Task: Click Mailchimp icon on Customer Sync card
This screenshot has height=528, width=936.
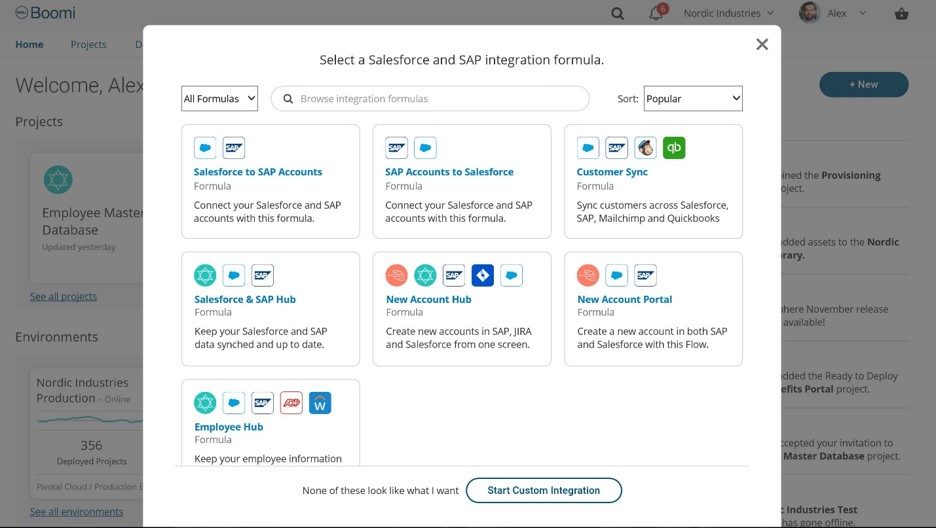Action: pyautogui.click(x=645, y=148)
